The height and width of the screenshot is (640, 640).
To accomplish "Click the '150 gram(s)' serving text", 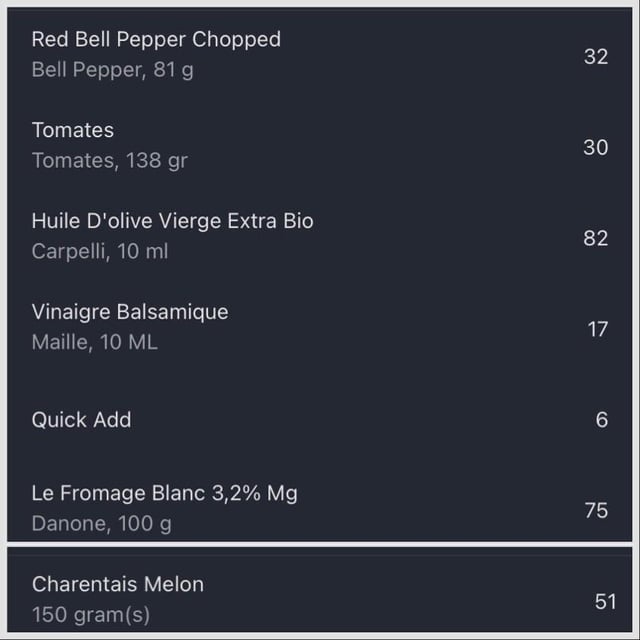I will (x=91, y=615).
